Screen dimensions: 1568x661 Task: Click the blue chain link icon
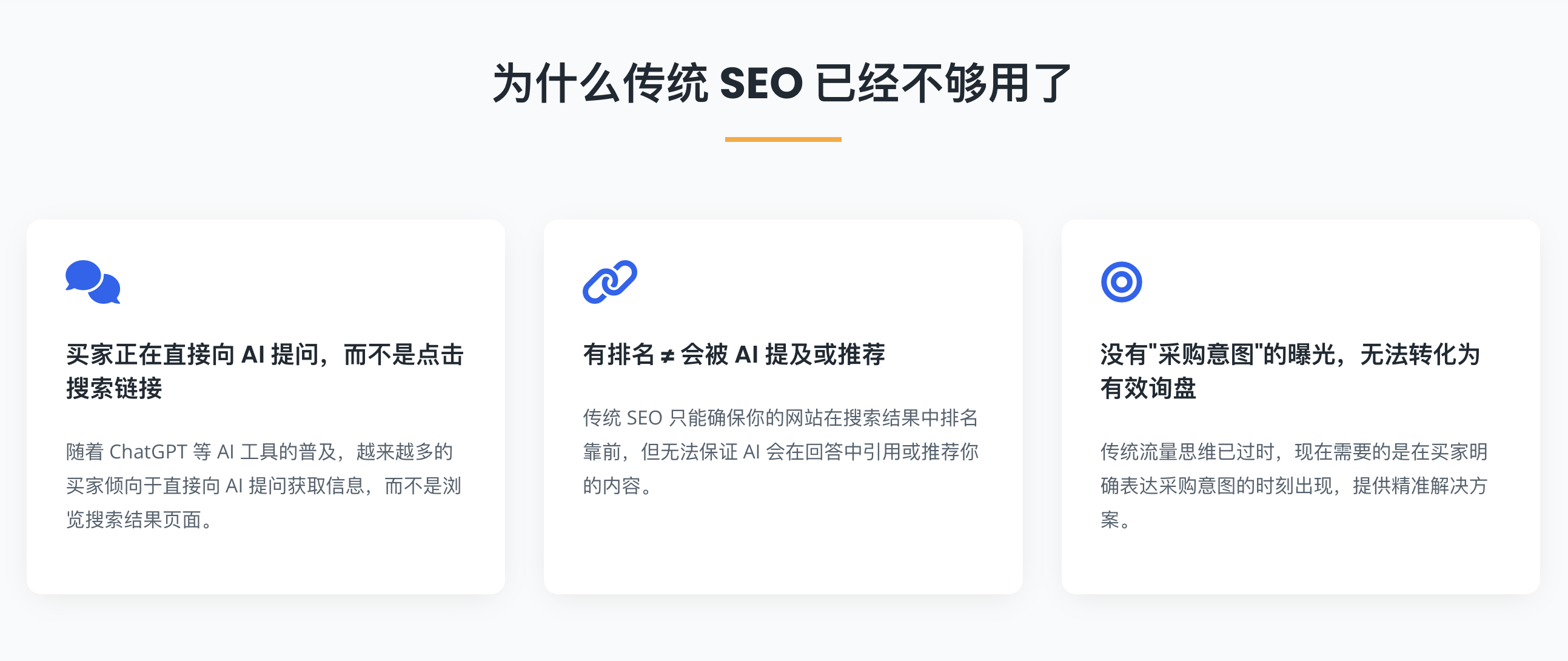tap(609, 282)
